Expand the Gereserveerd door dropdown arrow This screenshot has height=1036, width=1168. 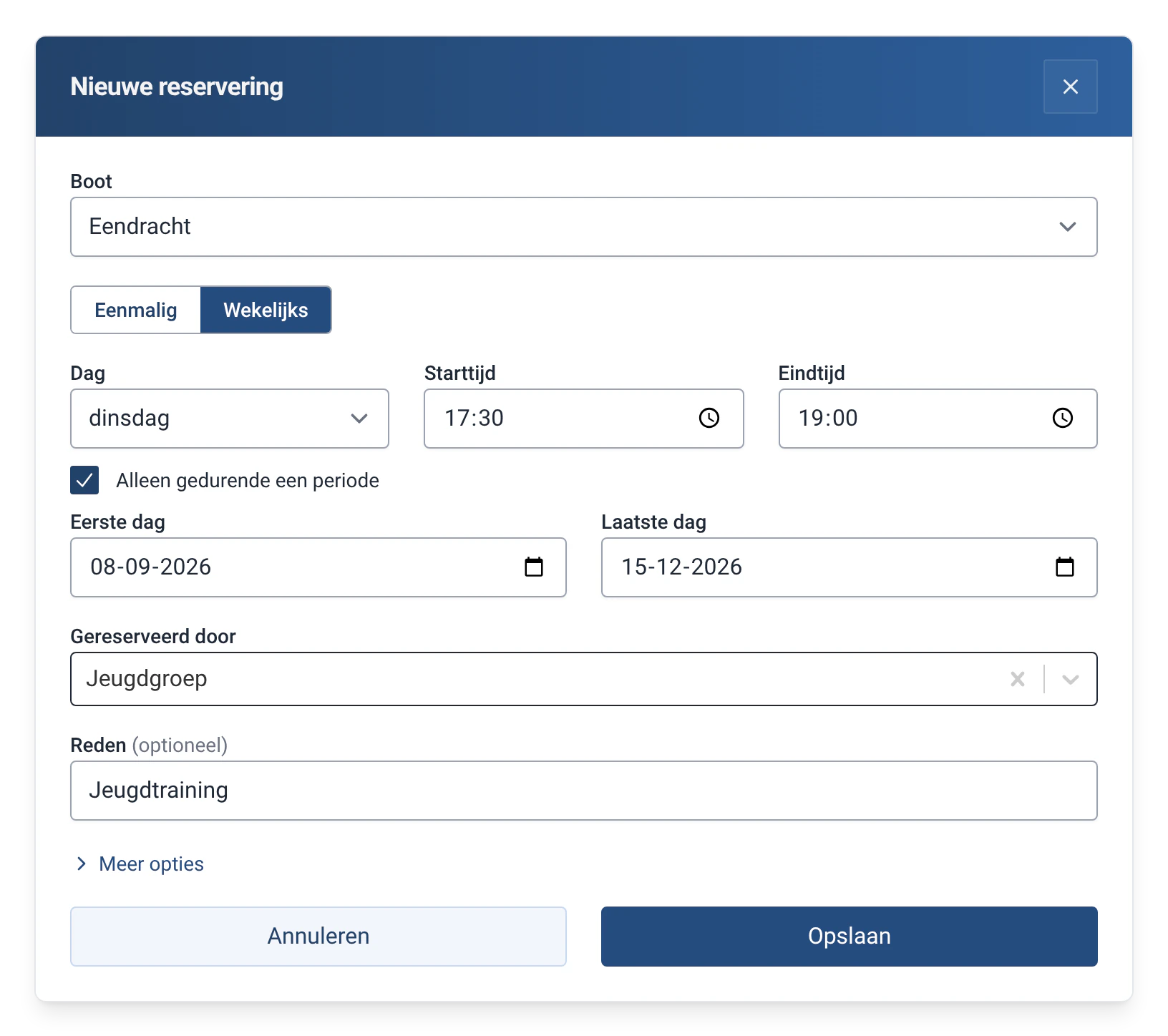click(1071, 679)
